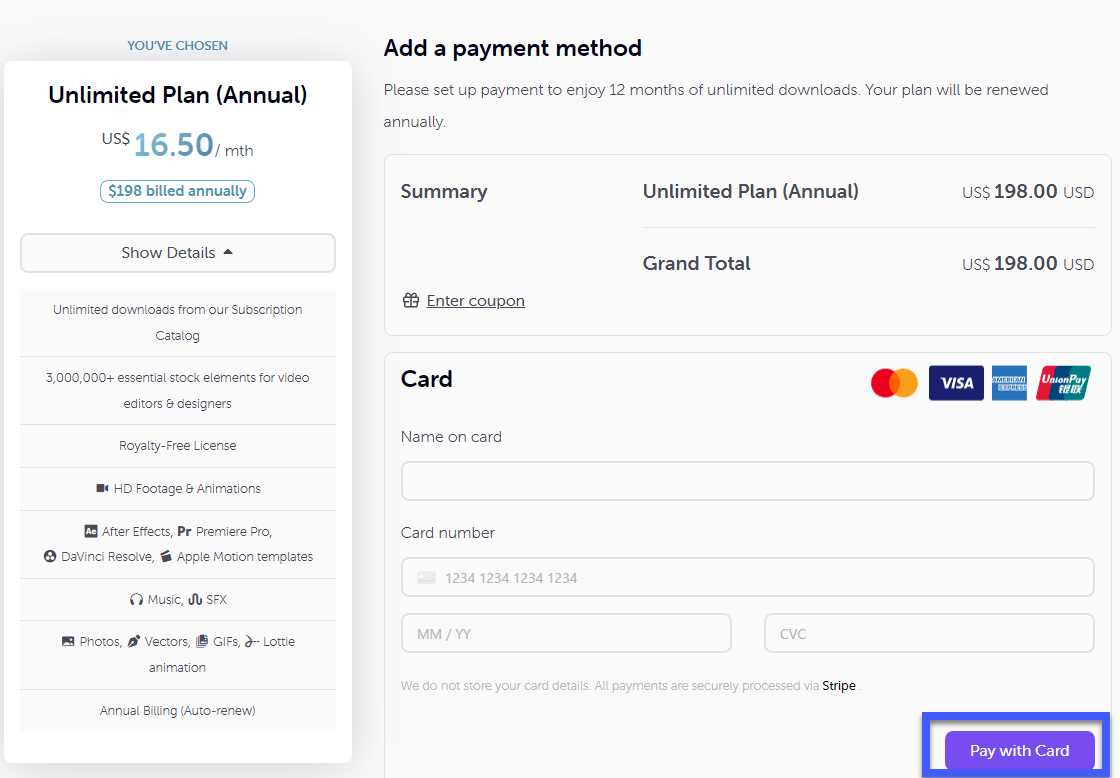This screenshot has height=778, width=1120.
Task: Select the MM / YY expiry field
Action: coord(566,633)
